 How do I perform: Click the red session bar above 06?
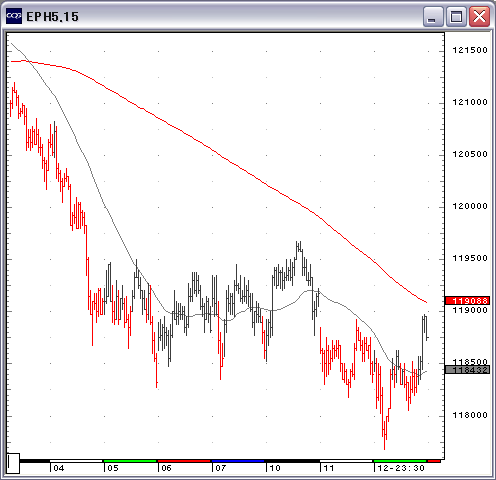coord(184,461)
